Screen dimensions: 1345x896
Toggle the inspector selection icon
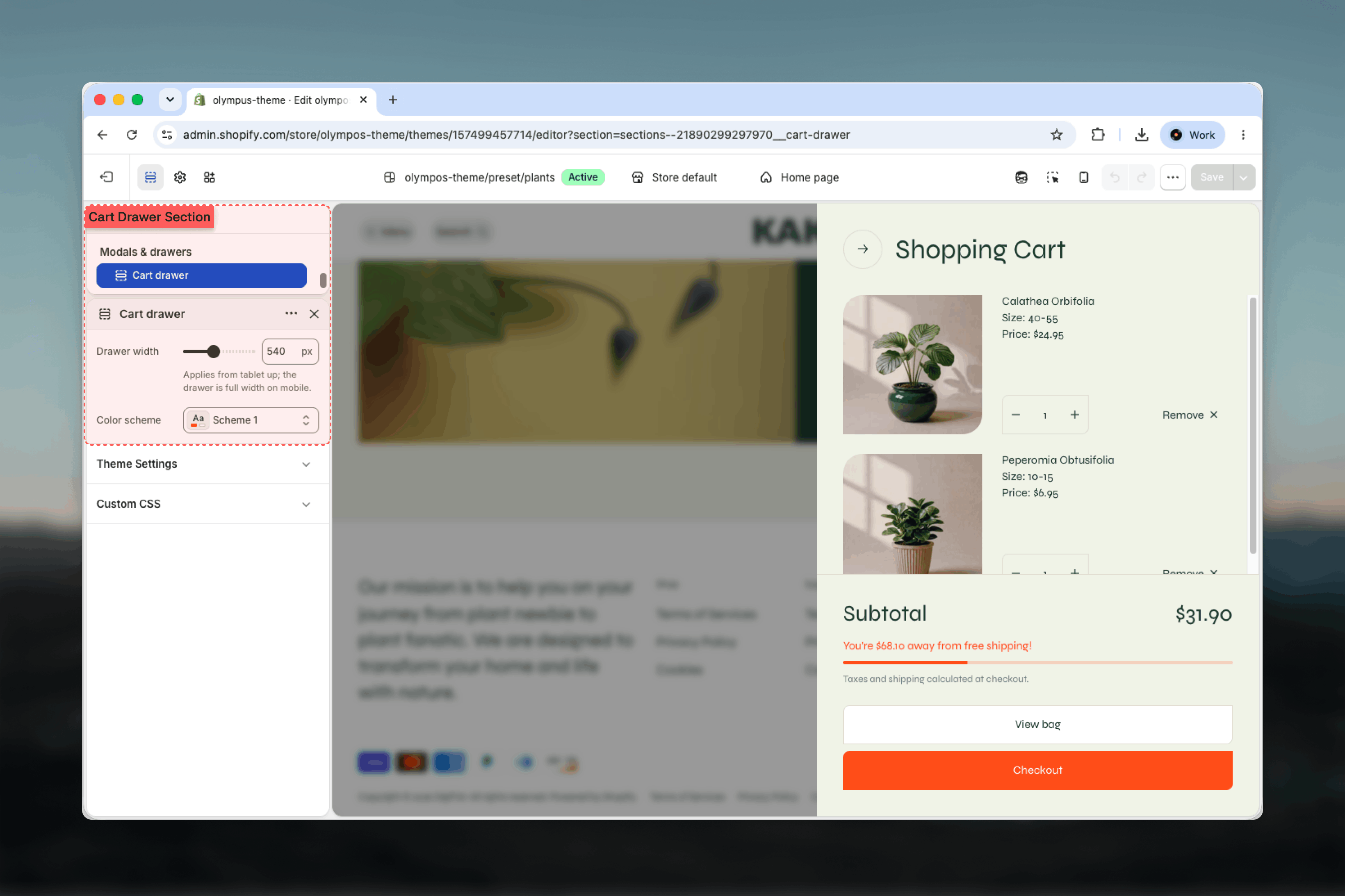(1052, 177)
